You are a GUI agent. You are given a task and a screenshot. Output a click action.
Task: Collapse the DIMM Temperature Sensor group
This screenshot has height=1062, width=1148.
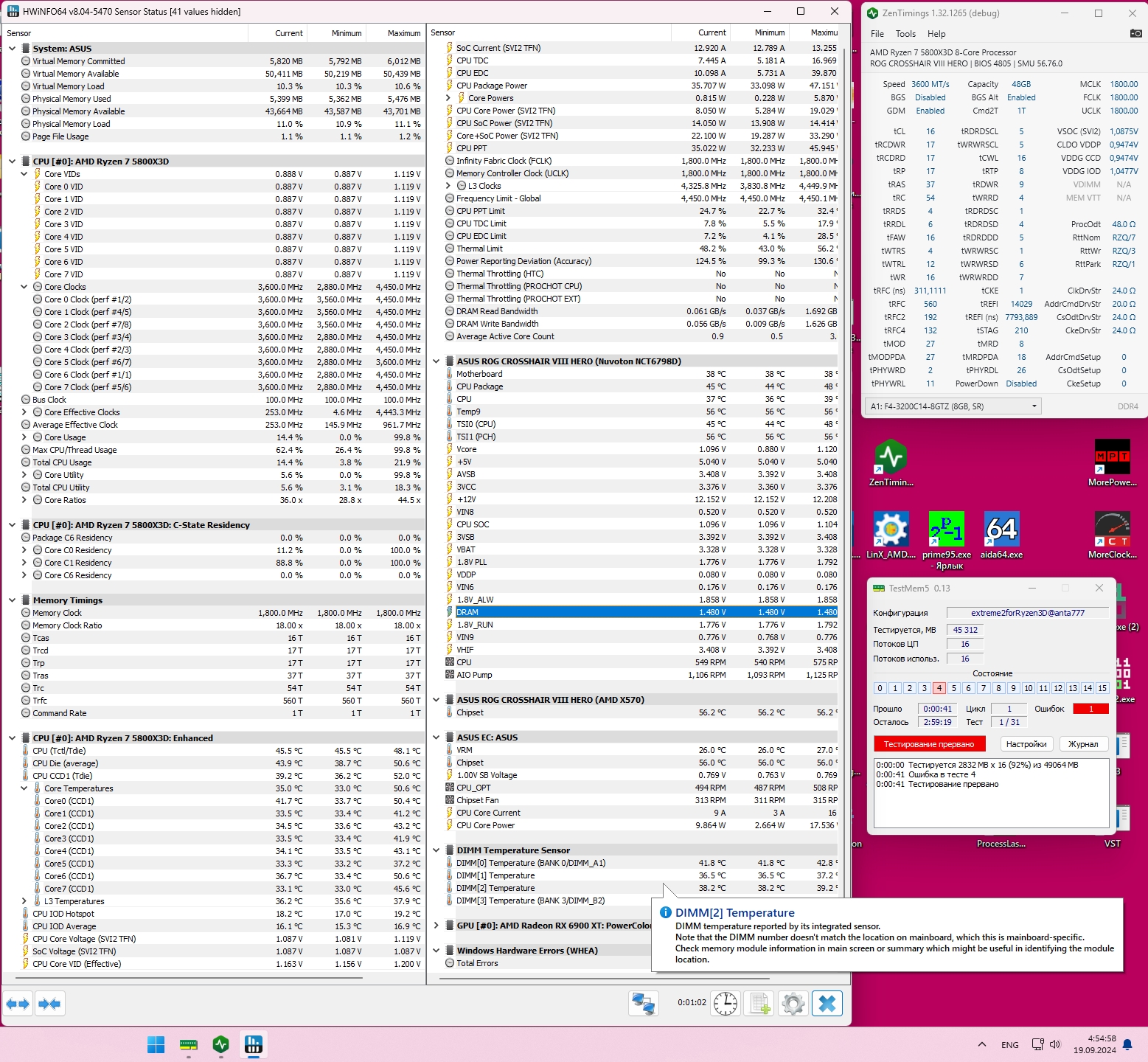[x=436, y=850]
